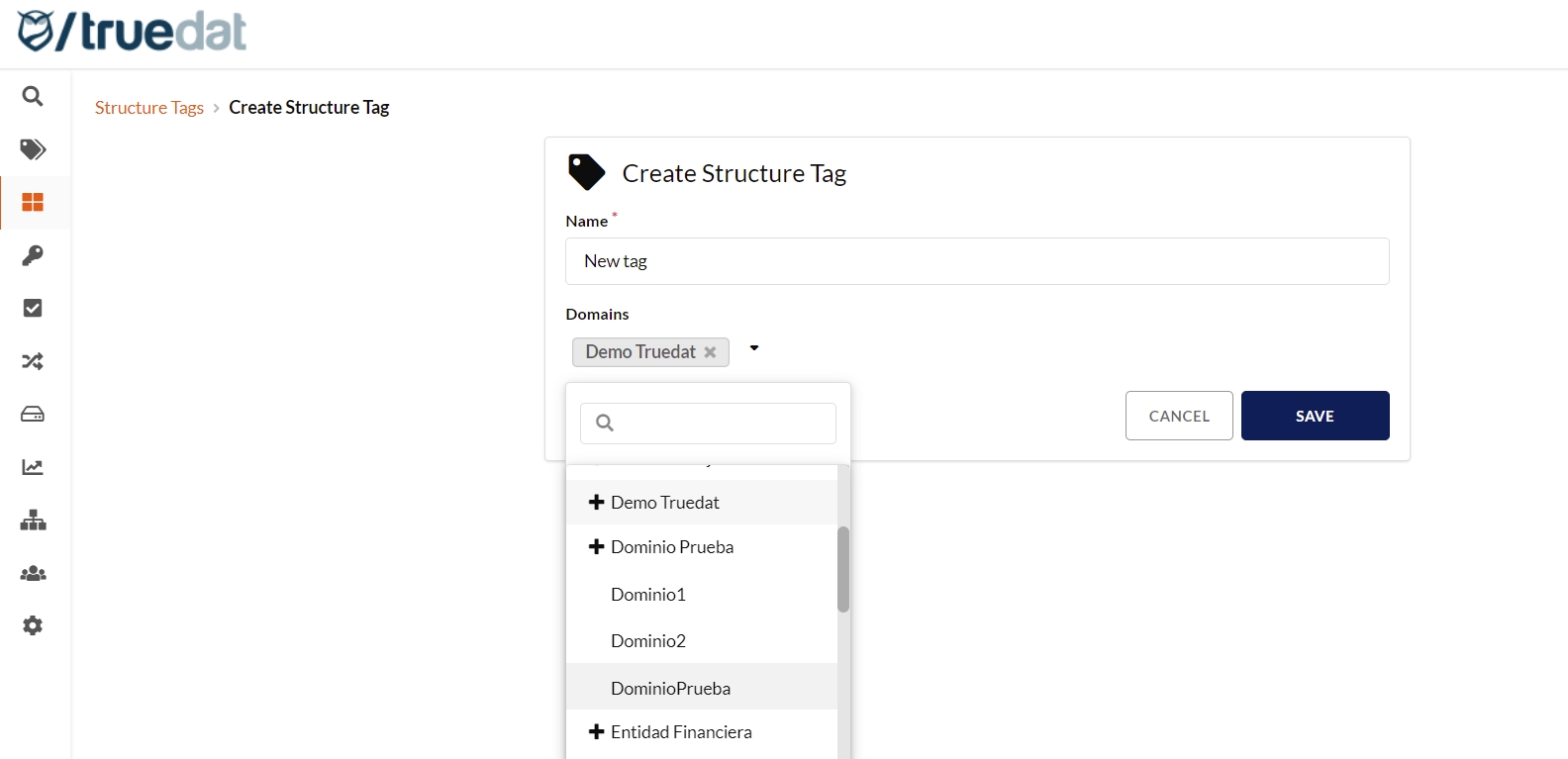Screen dimensions: 1568x759
Task: Expand the Dominio Prueba tree node
Action: coord(596,547)
